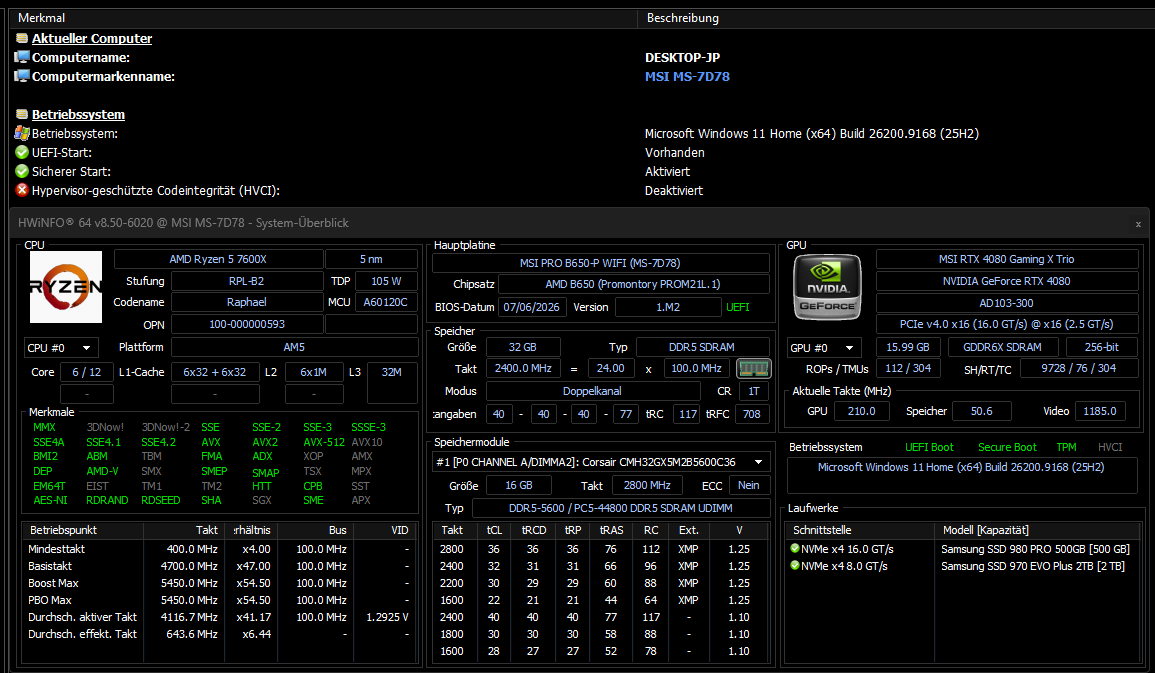Click the module clock 2800 MHz field
Screen dimensions: 1155x673
click(647, 485)
